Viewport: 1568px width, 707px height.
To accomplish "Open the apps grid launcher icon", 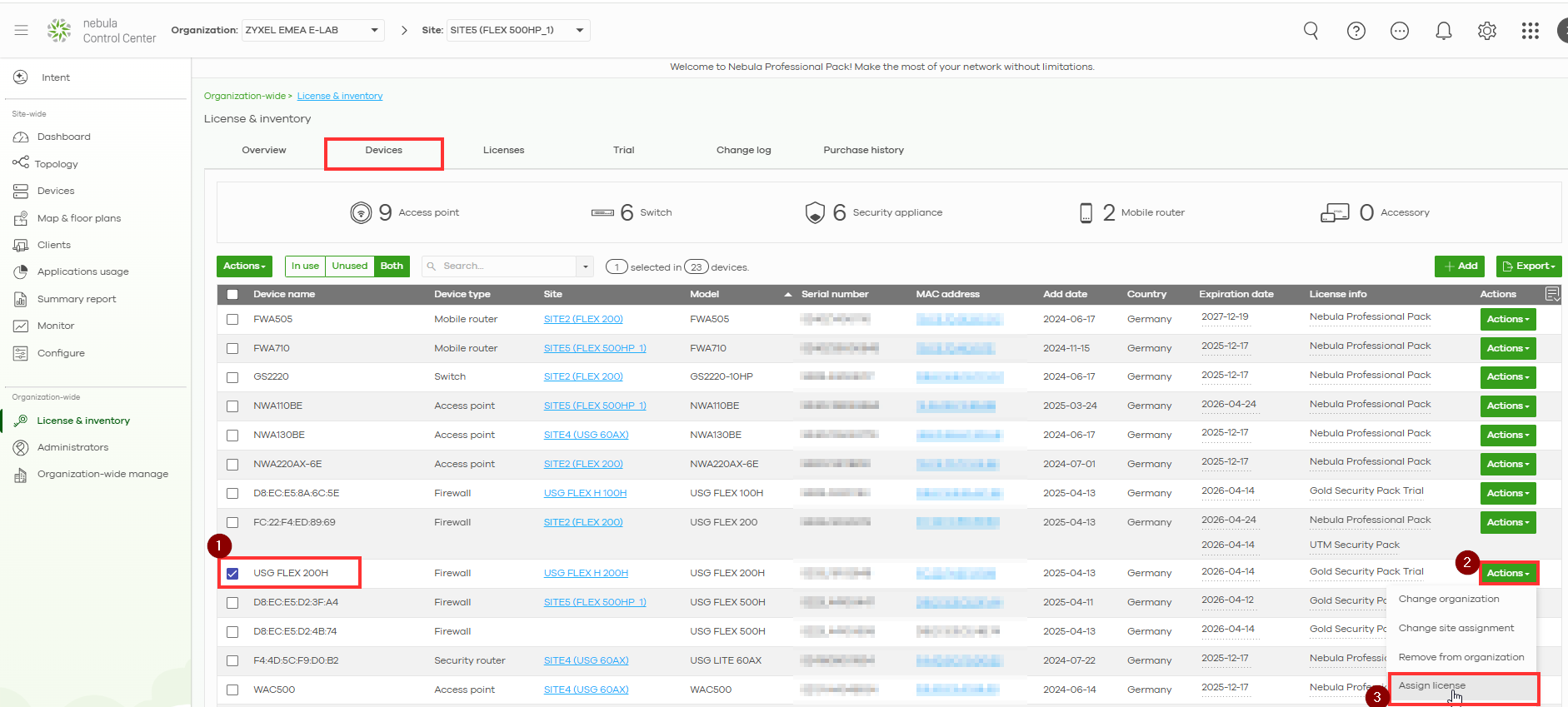I will 1531,31.
